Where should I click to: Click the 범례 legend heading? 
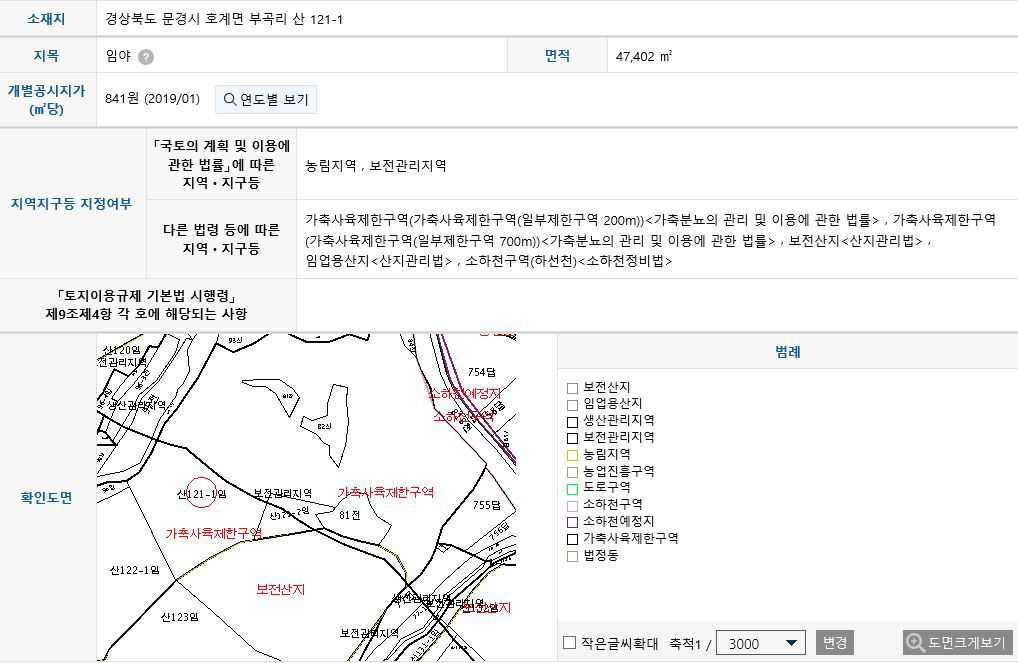click(x=788, y=352)
